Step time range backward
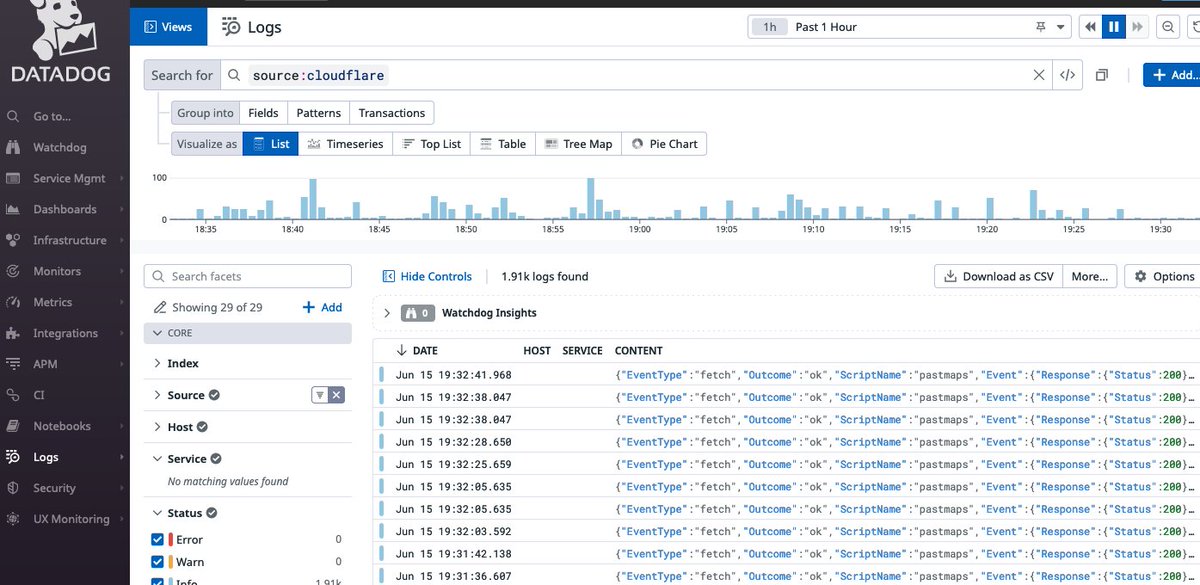This screenshot has height=585, width=1200. [x=1090, y=27]
